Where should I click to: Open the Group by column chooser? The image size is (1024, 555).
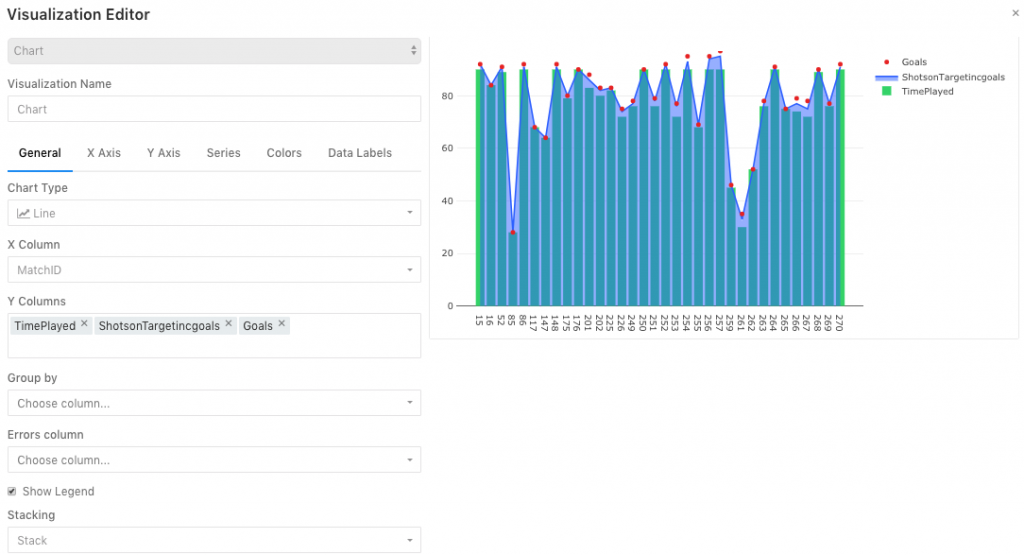(214, 403)
